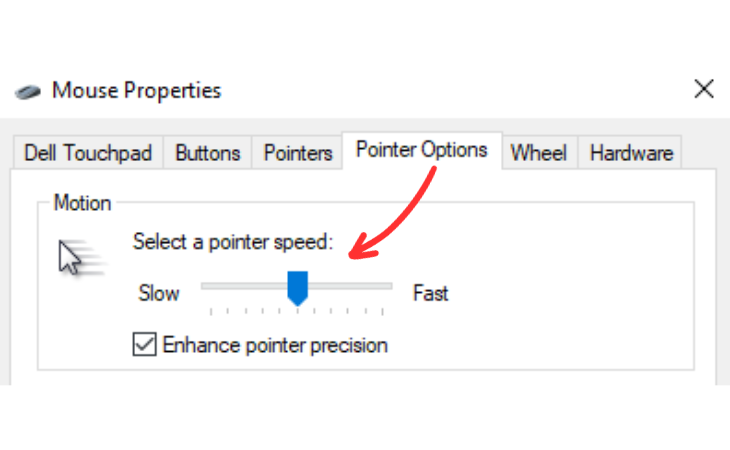Click the blue pointer speed slider thumb
The height and width of the screenshot is (450, 730).
click(x=297, y=287)
